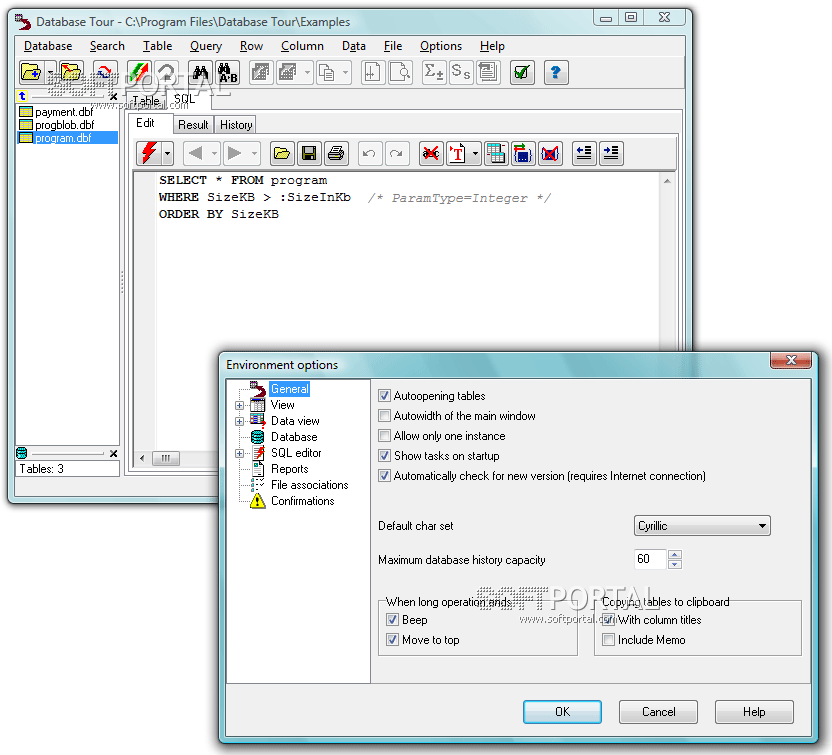Toggle With column titles checkbox
This screenshot has width=832, height=755.
tap(609, 619)
